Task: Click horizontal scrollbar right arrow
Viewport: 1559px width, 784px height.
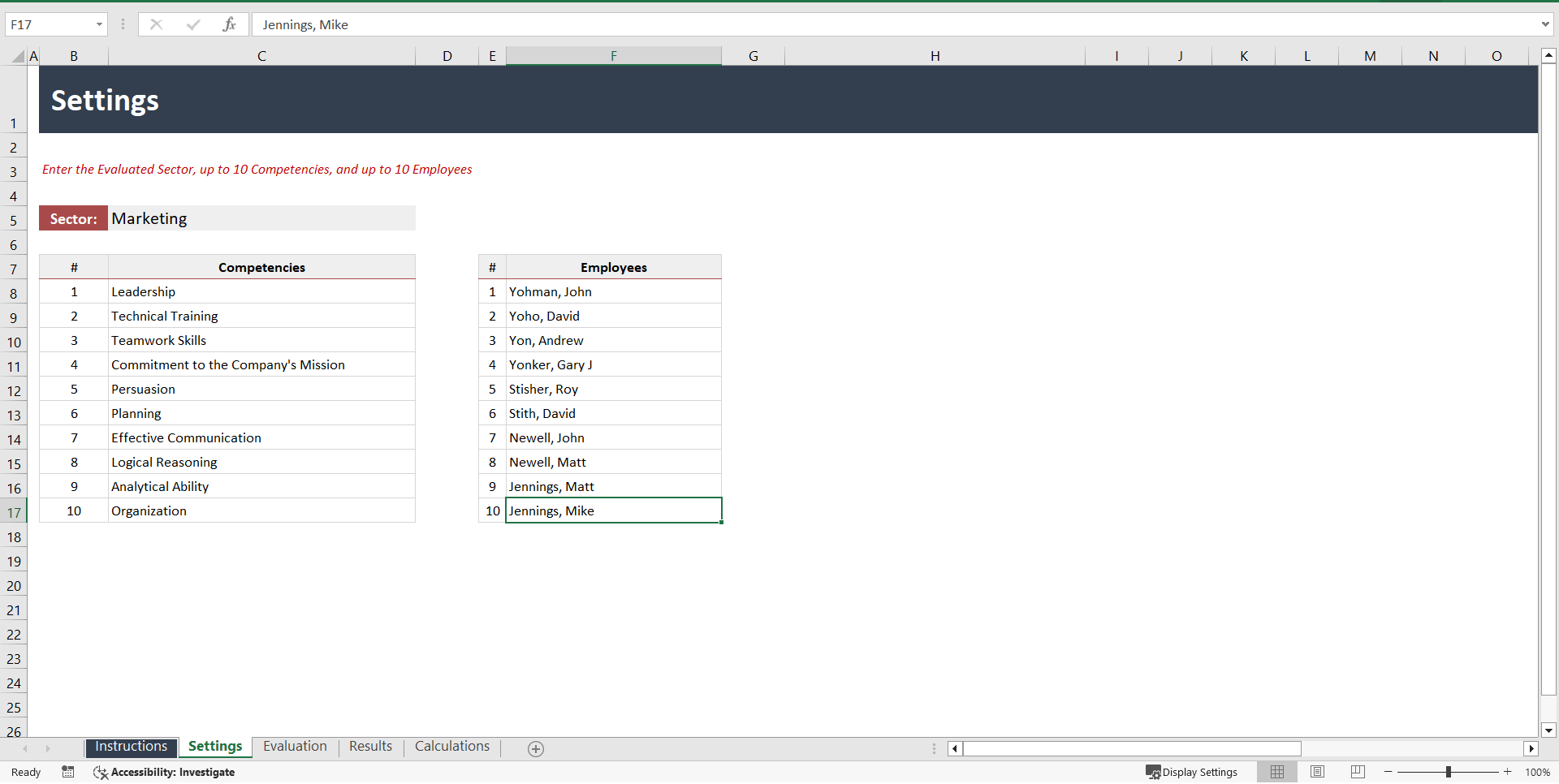Action: tap(1531, 748)
